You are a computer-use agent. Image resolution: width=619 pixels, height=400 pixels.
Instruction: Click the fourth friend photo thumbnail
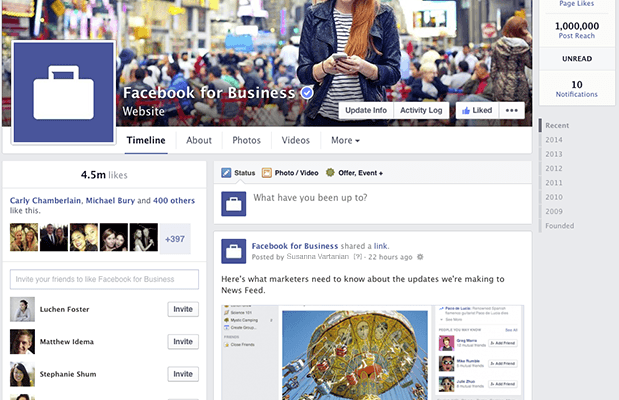point(114,237)
